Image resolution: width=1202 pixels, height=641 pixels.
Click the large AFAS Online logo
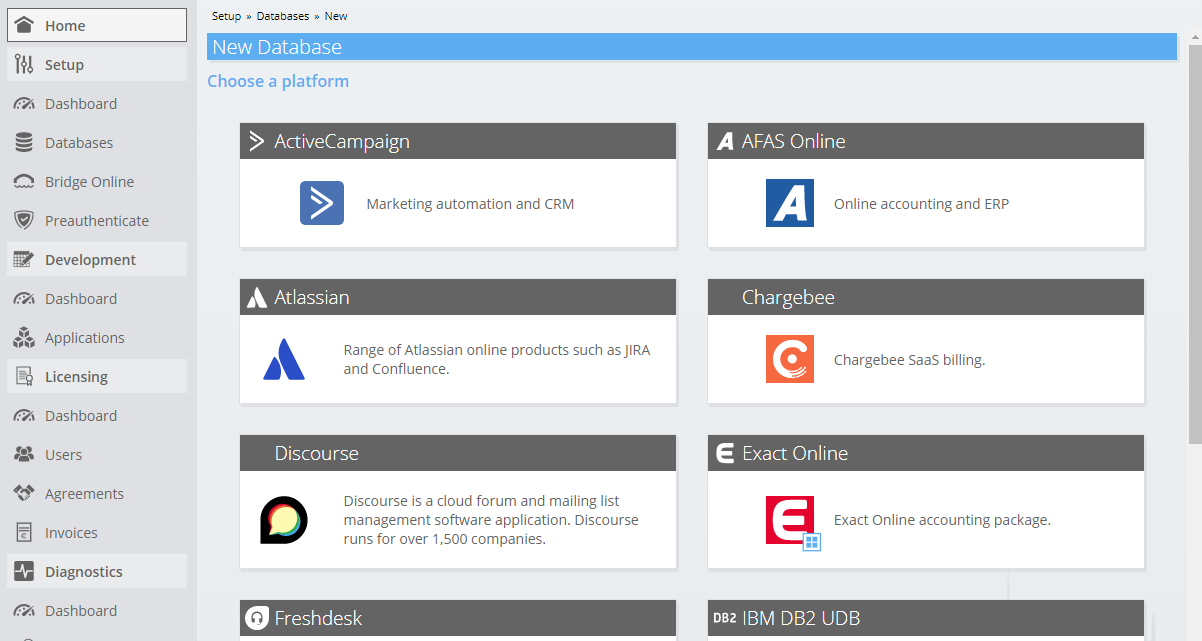tap(790, 203)
